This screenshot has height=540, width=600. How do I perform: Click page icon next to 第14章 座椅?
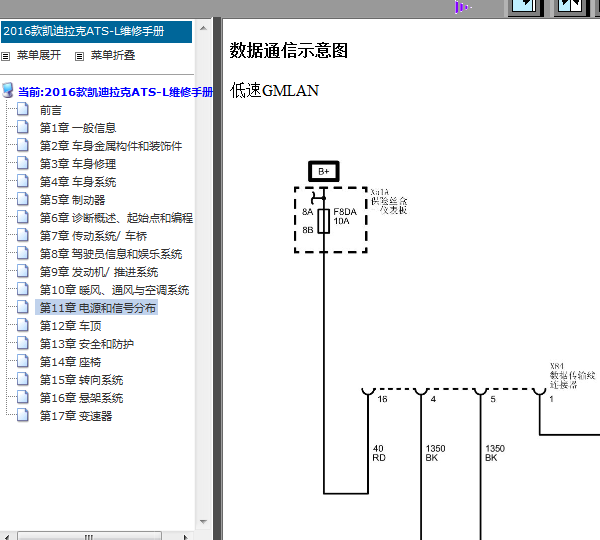coord(23,361)
